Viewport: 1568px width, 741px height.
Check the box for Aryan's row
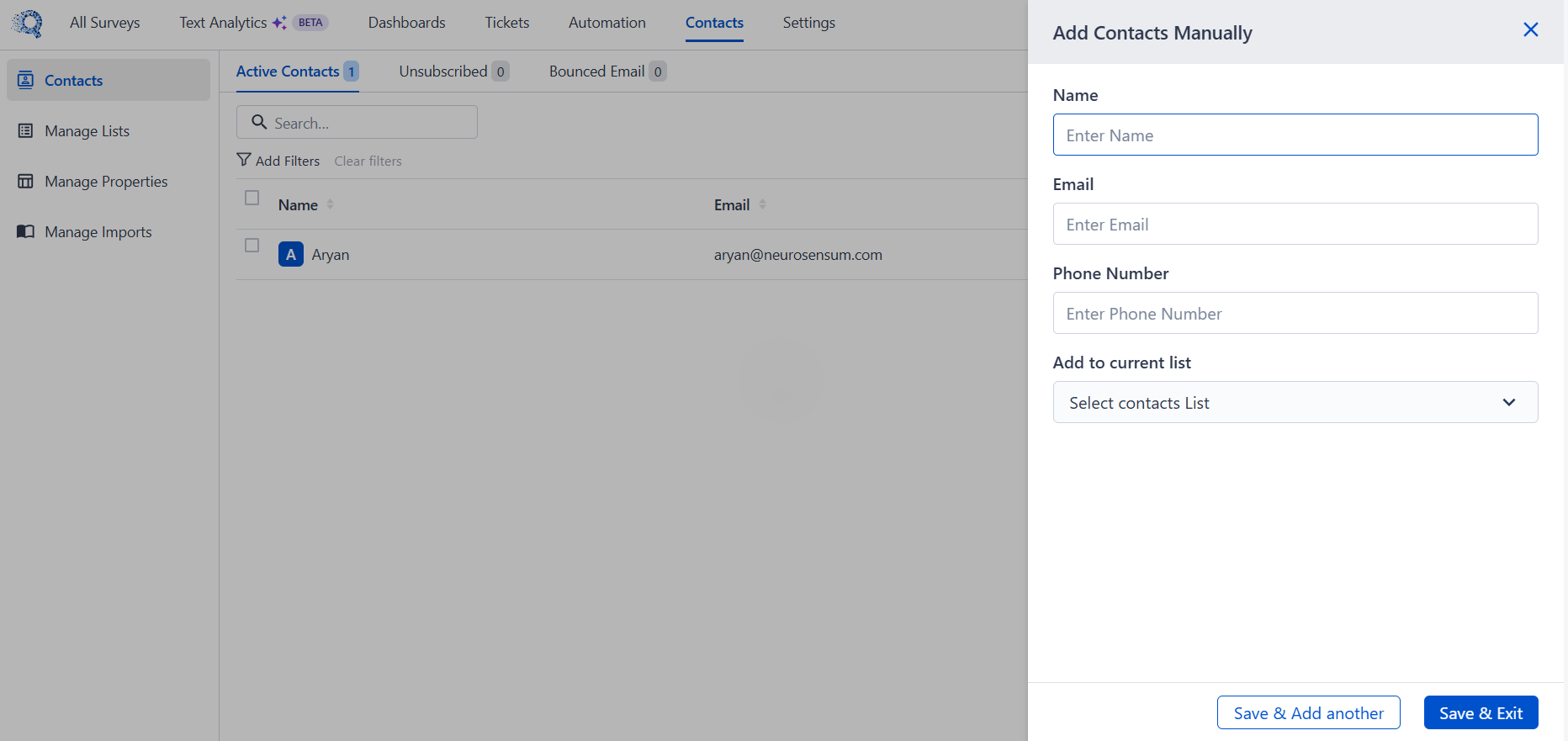click(x=252, y=245)
